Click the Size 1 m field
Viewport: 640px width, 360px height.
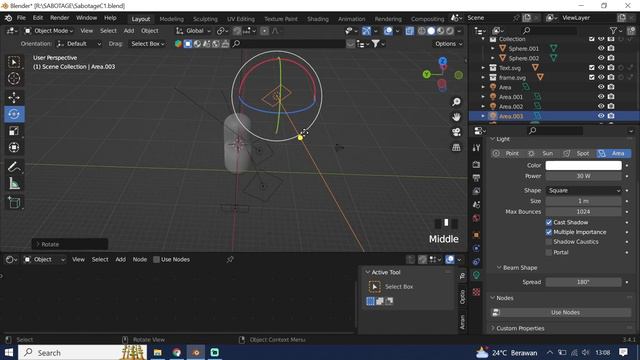click(583, 201)
